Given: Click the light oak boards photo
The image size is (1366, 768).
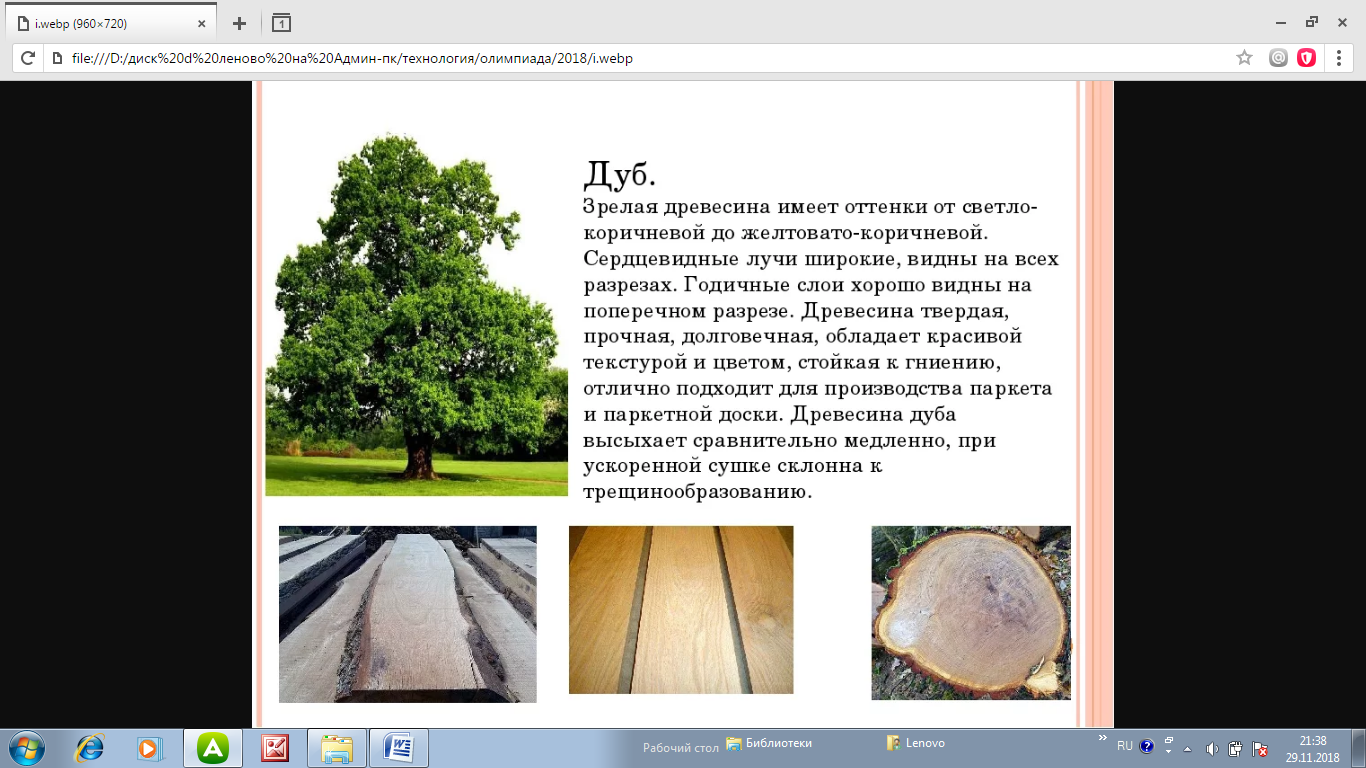Looking at the screenshot, I should pyautogui.click(x=681, y=609).
